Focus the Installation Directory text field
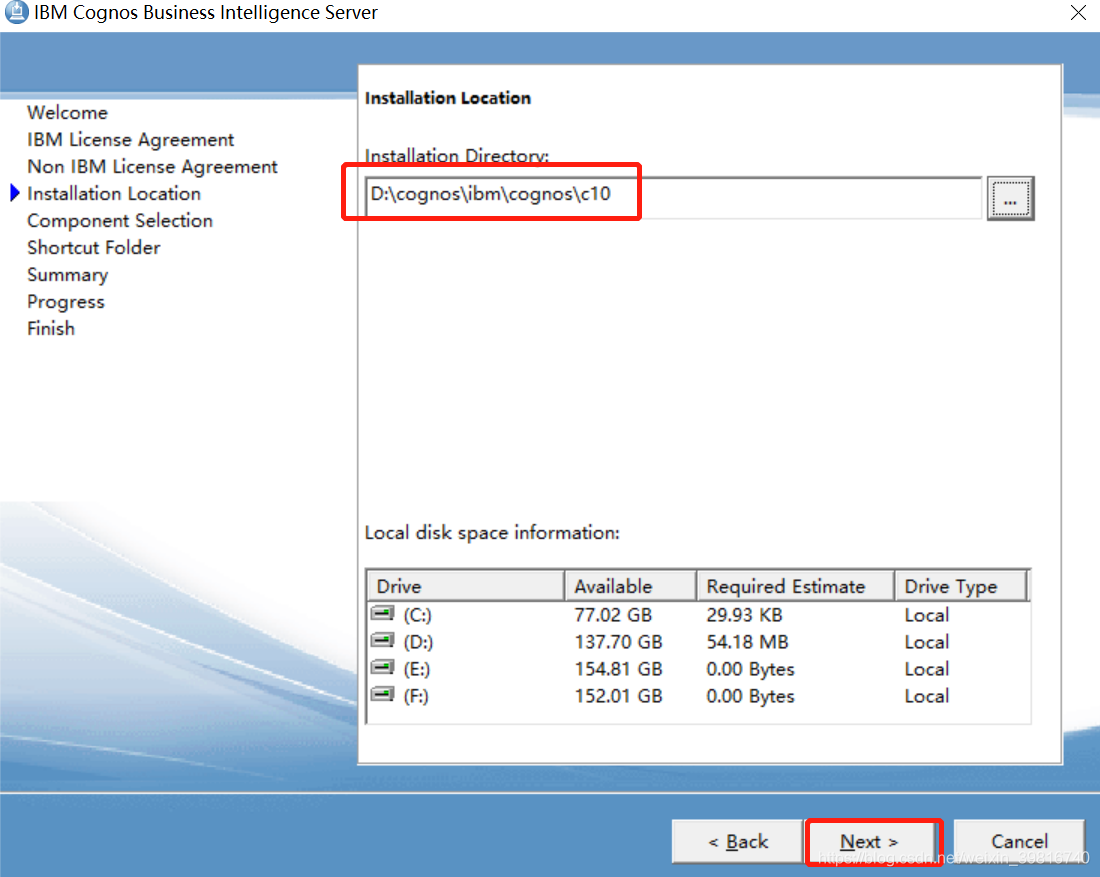The height and width of the screenshot is (877, 1100). pos(673,197)
